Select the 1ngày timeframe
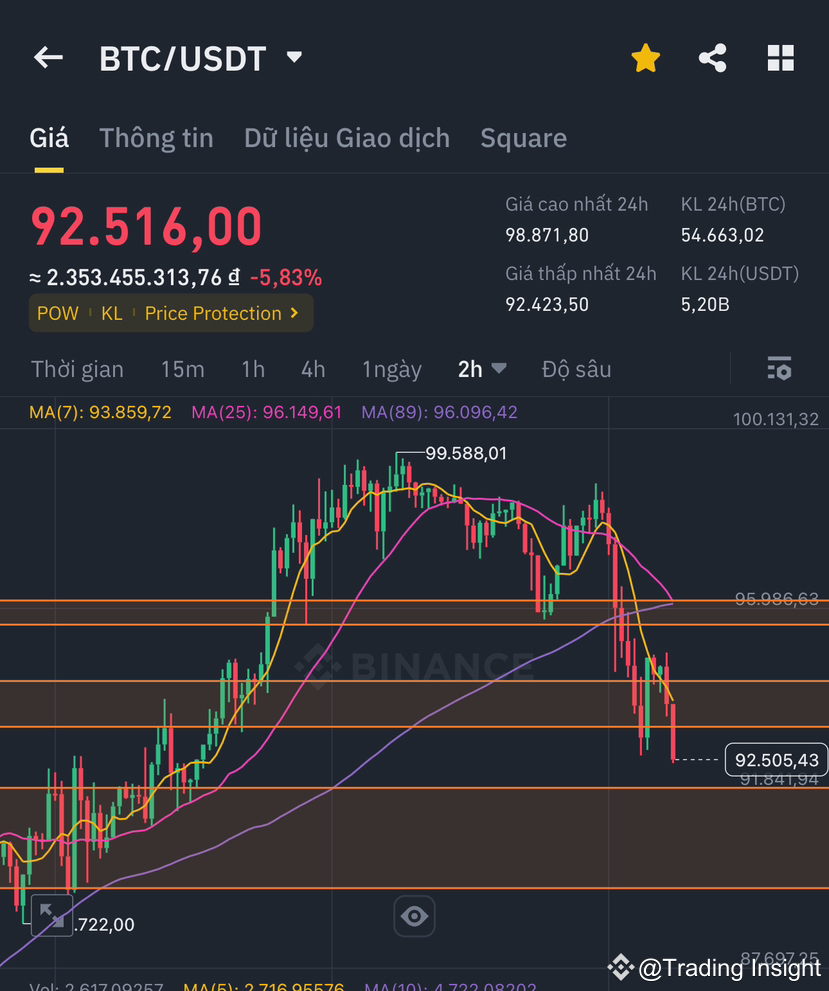The height and width of the screenshot is (991, 829). (392, 369)
